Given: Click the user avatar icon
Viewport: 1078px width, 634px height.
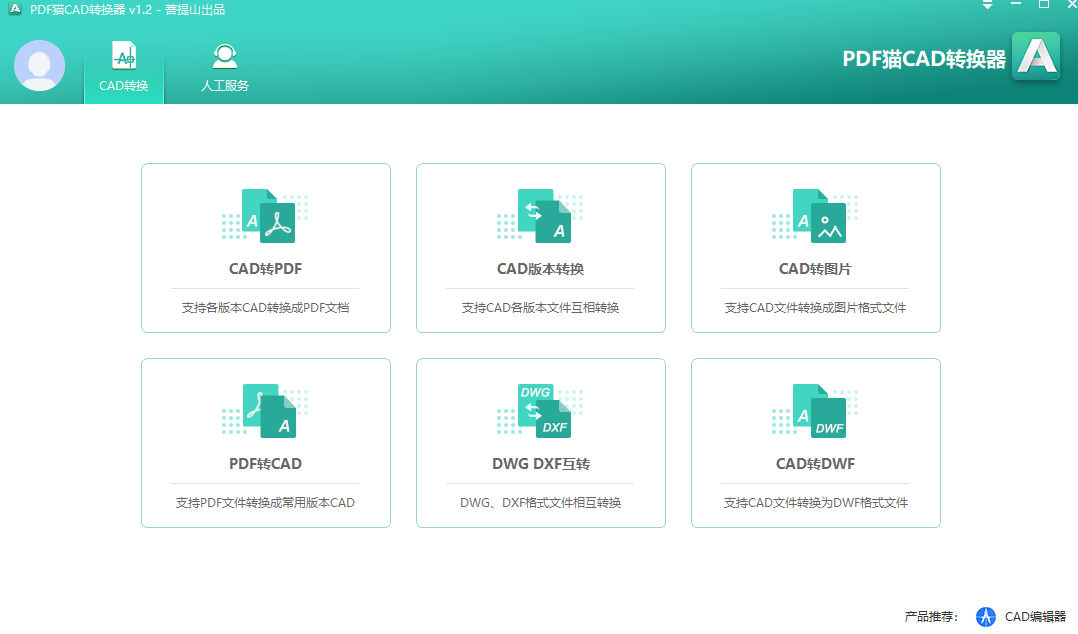Looking at the screenshot, I should 39,68.
